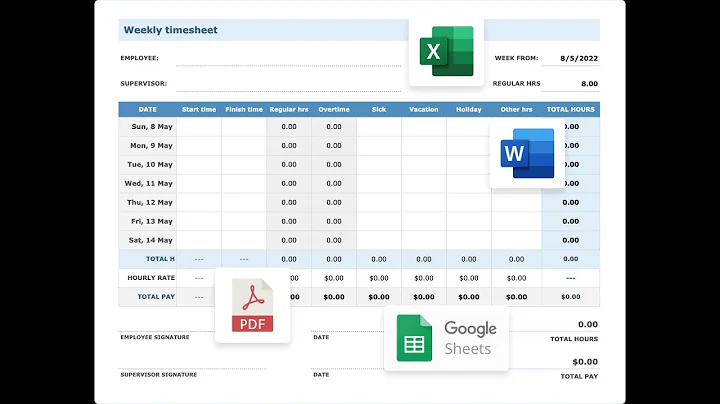Click Holiday cell for Sat, 14 May
Screen dimensions: 720x404
(468, 240)
